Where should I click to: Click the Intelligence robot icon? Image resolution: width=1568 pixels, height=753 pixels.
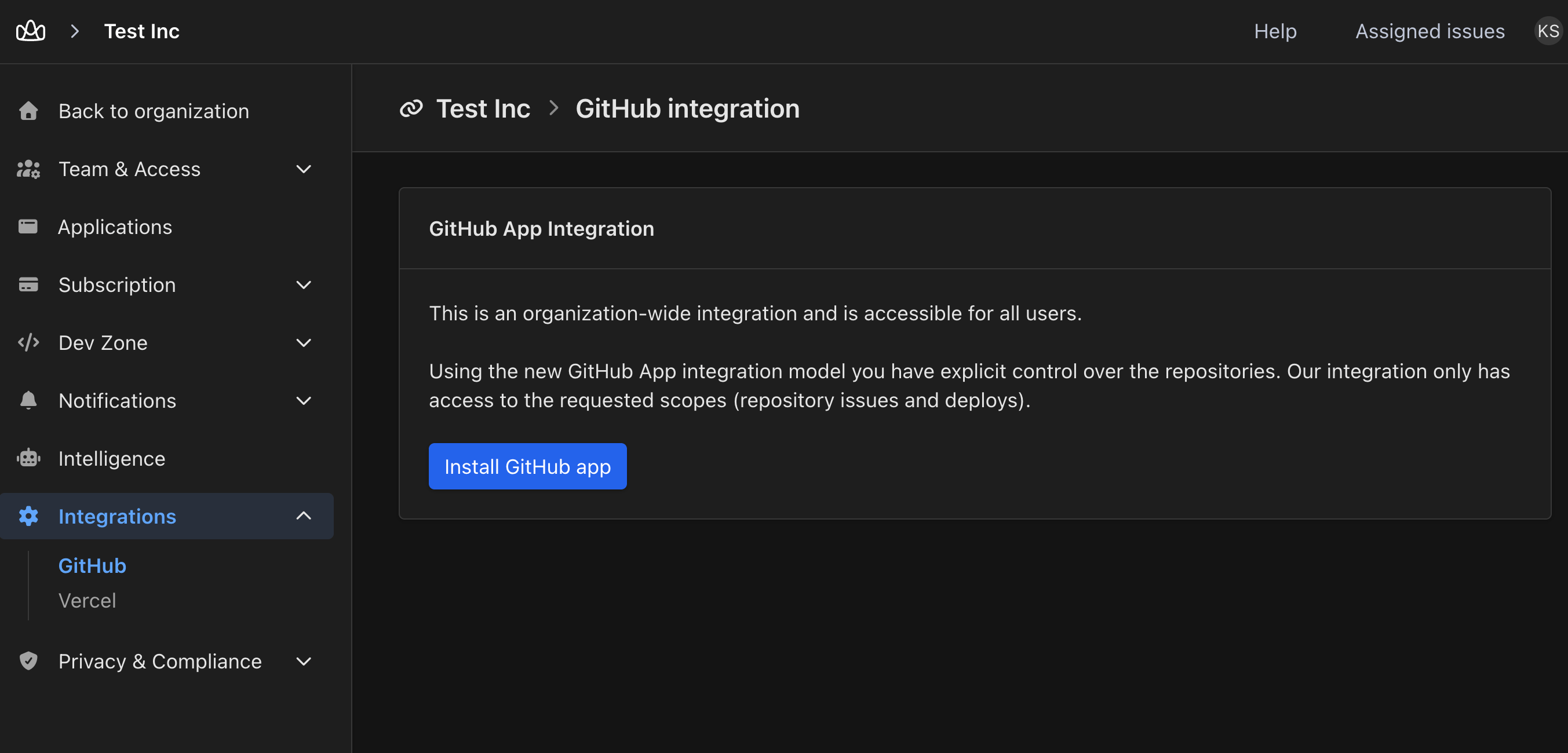(28, 458)
